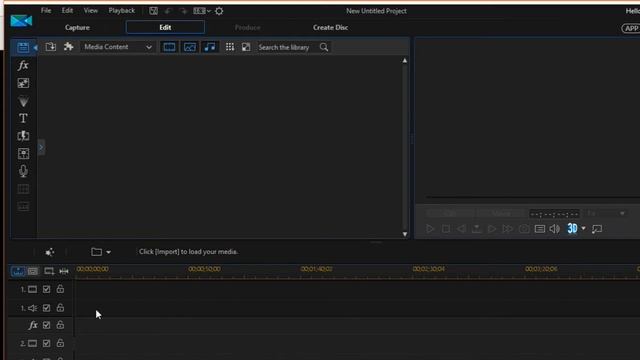Click the undock preview window icon

point(597,229)
